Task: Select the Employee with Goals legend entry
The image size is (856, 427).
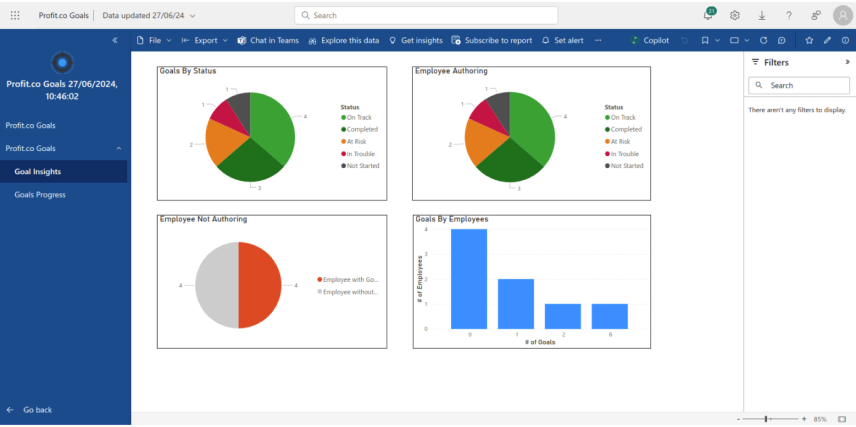Action: pos(348,279)
